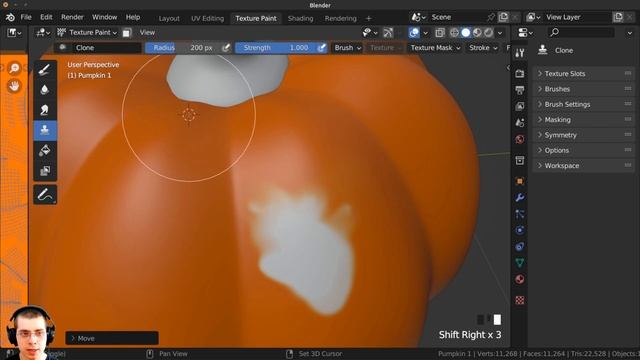Select the Draw brush tool
The image size is (640, 360).
45,70
